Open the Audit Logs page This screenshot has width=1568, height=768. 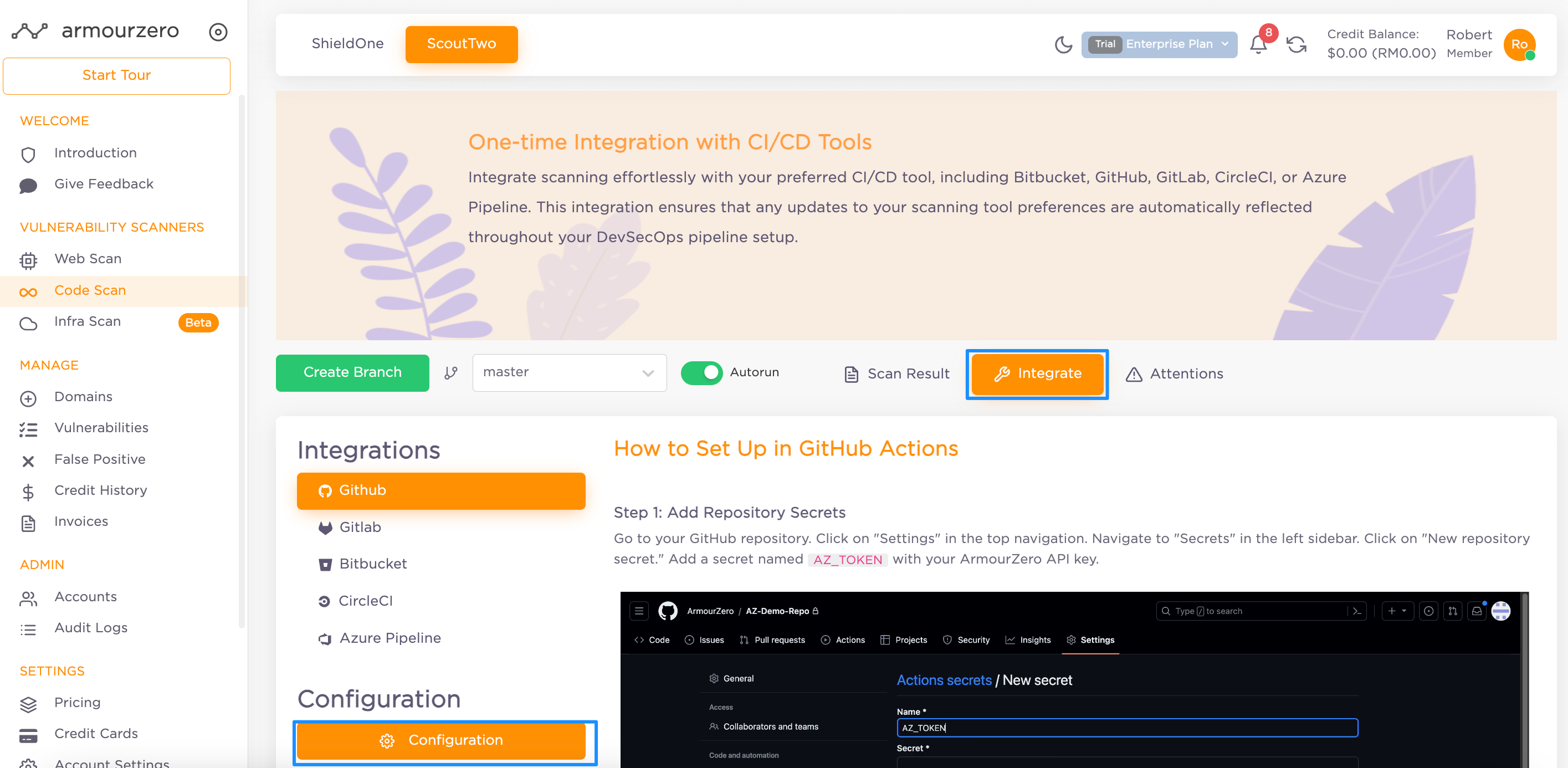click(x=91, y=628)
